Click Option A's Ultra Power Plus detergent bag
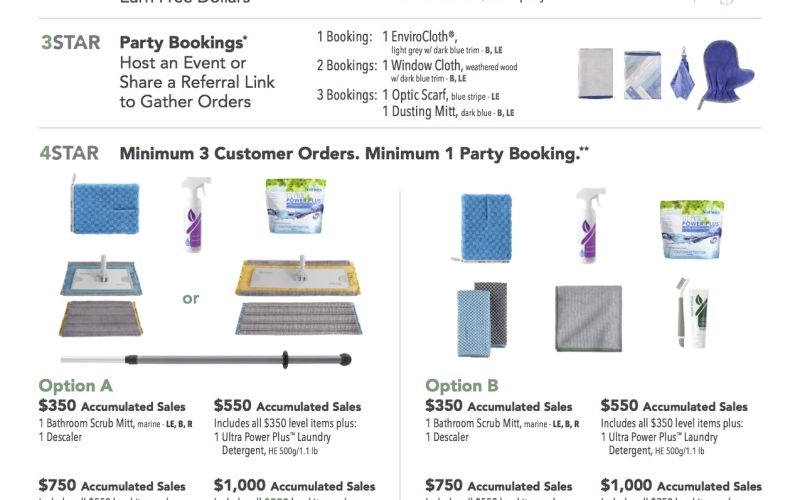Screen dimensions: 800x500 point(295,206)
